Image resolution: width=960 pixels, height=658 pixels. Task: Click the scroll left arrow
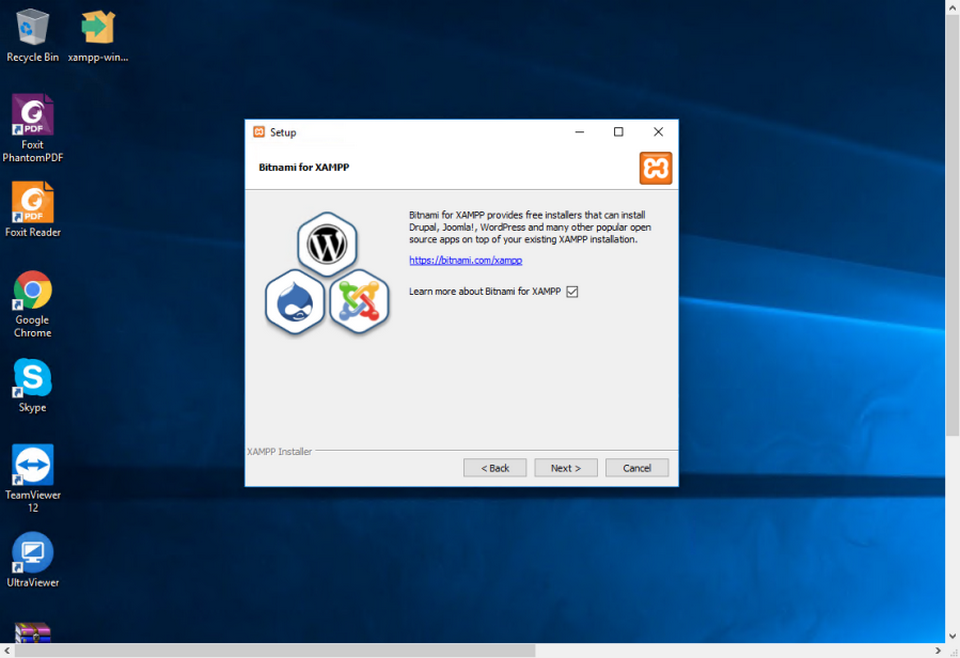tap(7, 651)
